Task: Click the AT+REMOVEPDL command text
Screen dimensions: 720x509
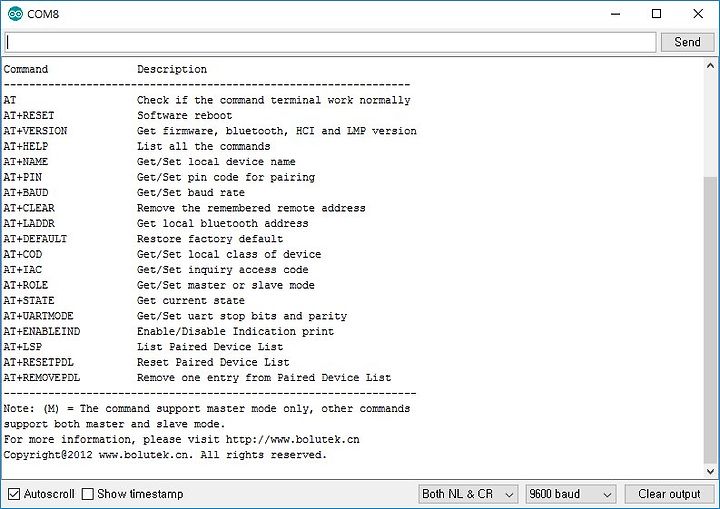Action: tap(42, 378)
